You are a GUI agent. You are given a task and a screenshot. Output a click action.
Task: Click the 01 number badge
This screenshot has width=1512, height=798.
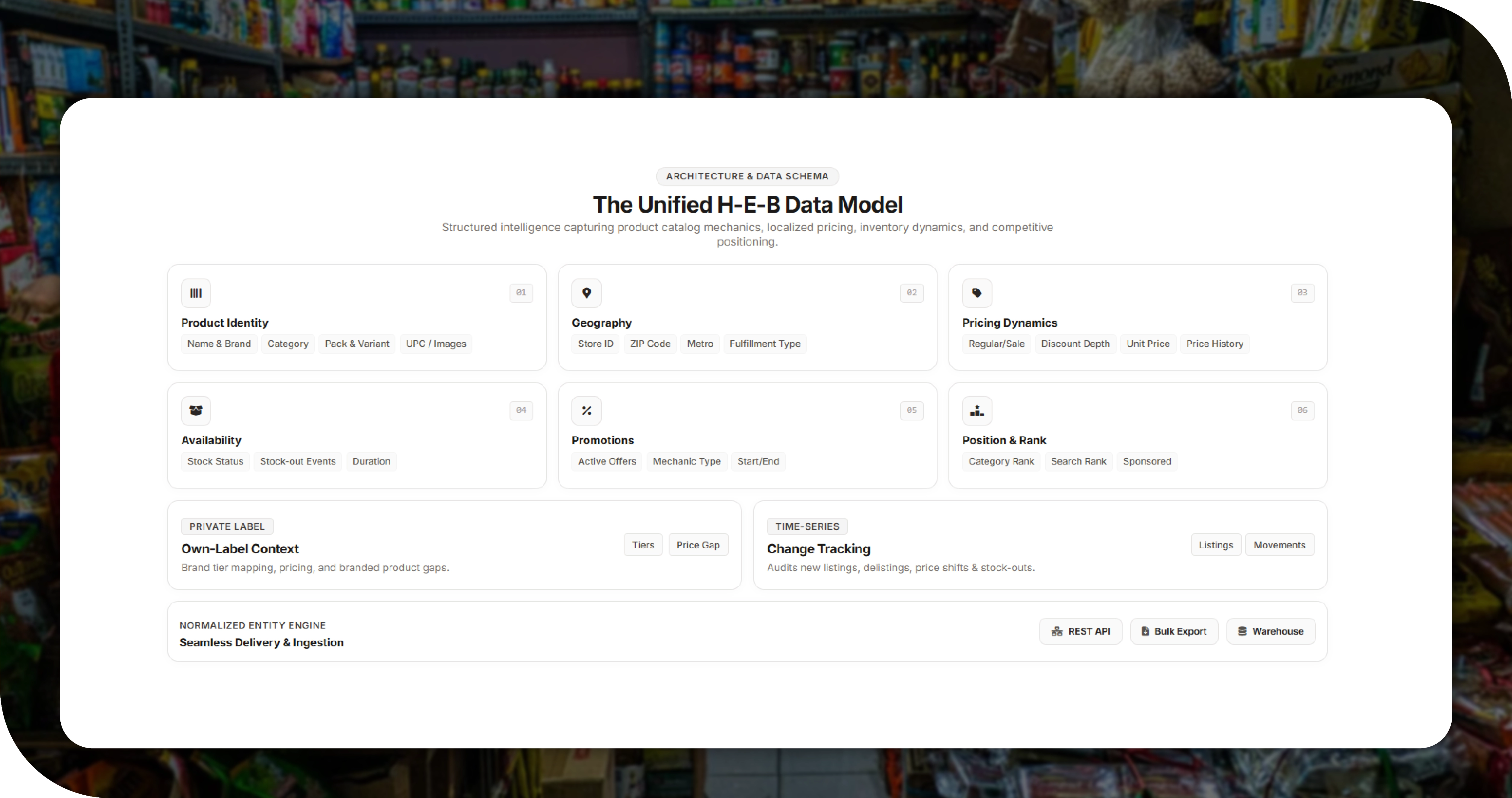521,293
